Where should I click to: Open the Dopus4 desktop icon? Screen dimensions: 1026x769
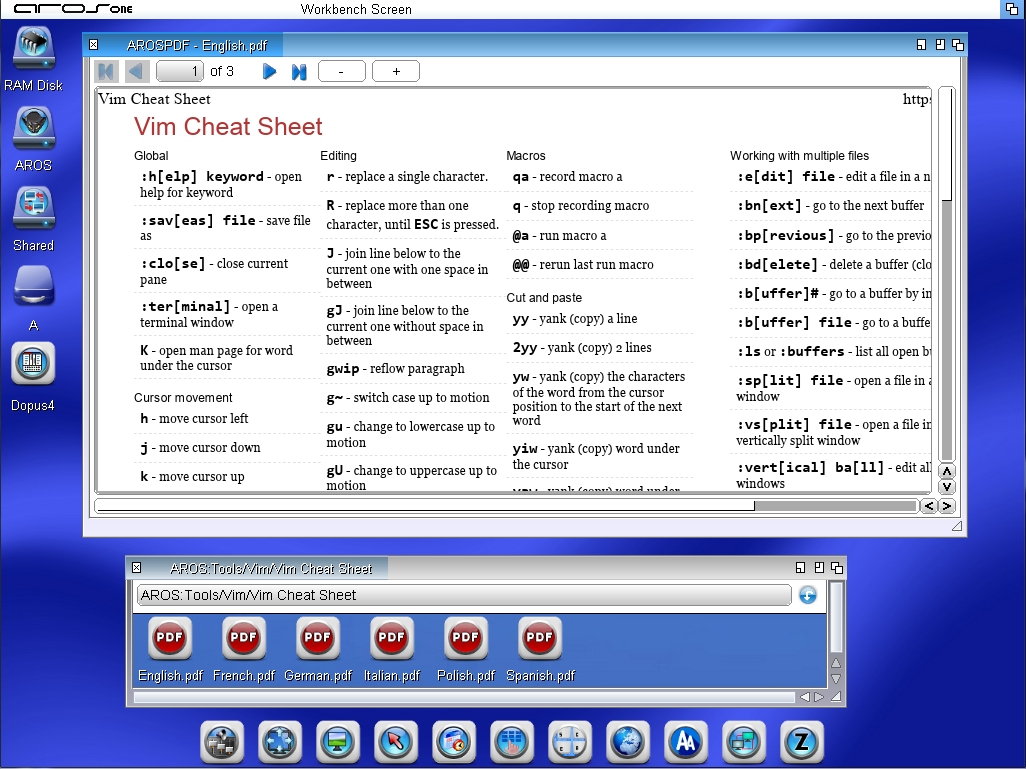tap(33, 364)
